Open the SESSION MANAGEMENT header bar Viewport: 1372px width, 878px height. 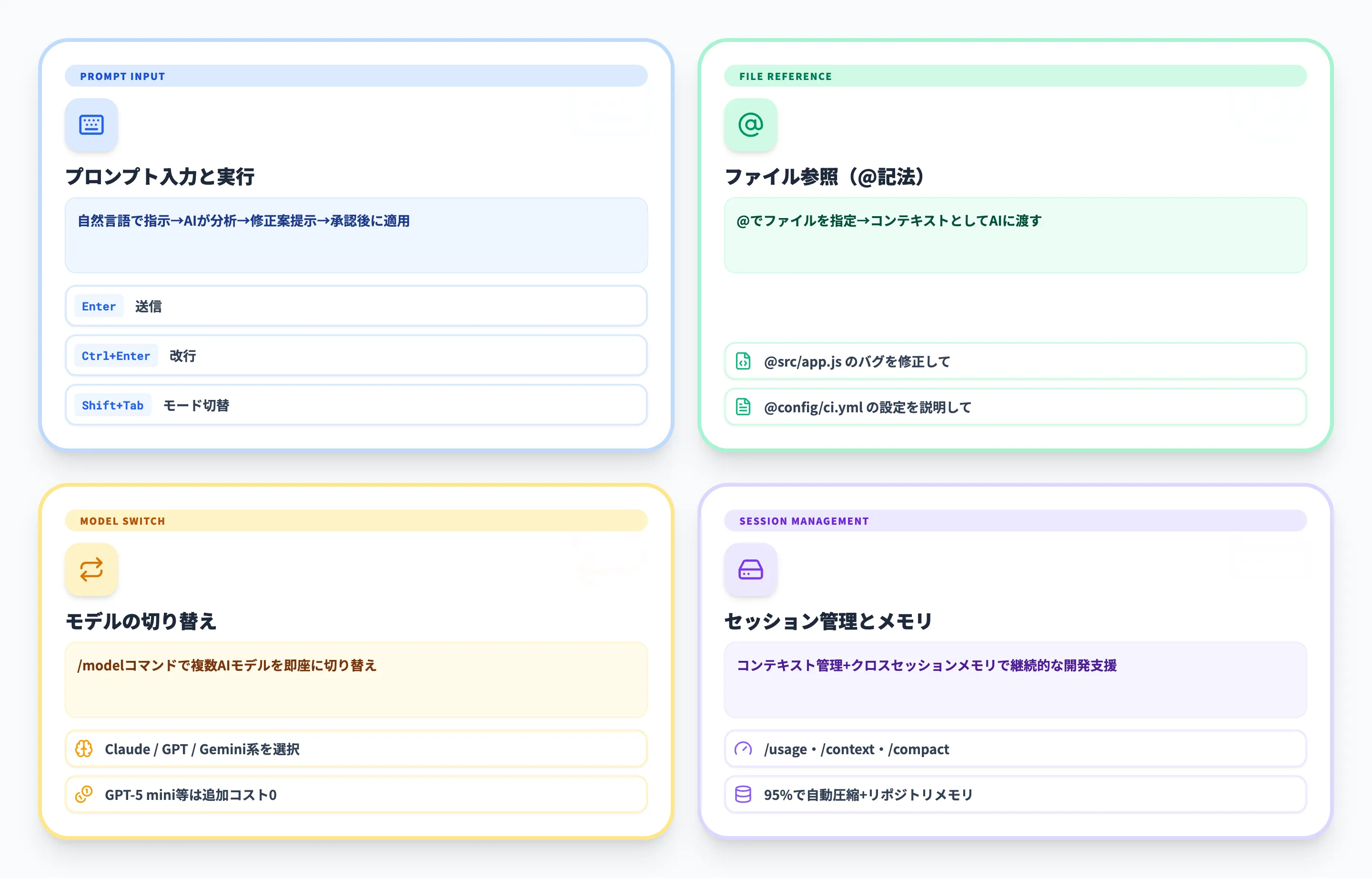click(1015, 520)
